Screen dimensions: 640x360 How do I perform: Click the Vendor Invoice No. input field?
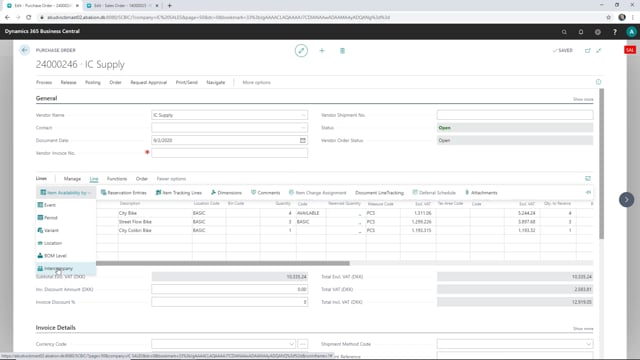(x=229, y=153)
